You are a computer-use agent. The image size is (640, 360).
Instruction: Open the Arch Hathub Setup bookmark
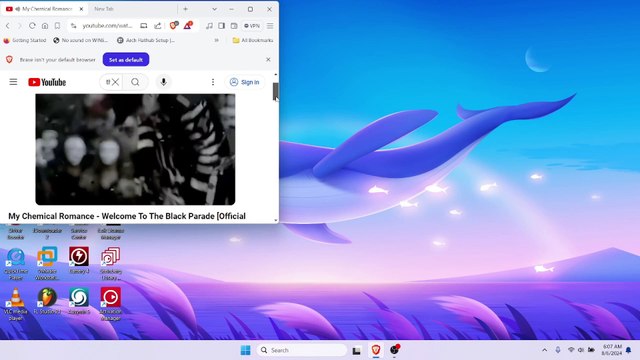pos(146,40)
